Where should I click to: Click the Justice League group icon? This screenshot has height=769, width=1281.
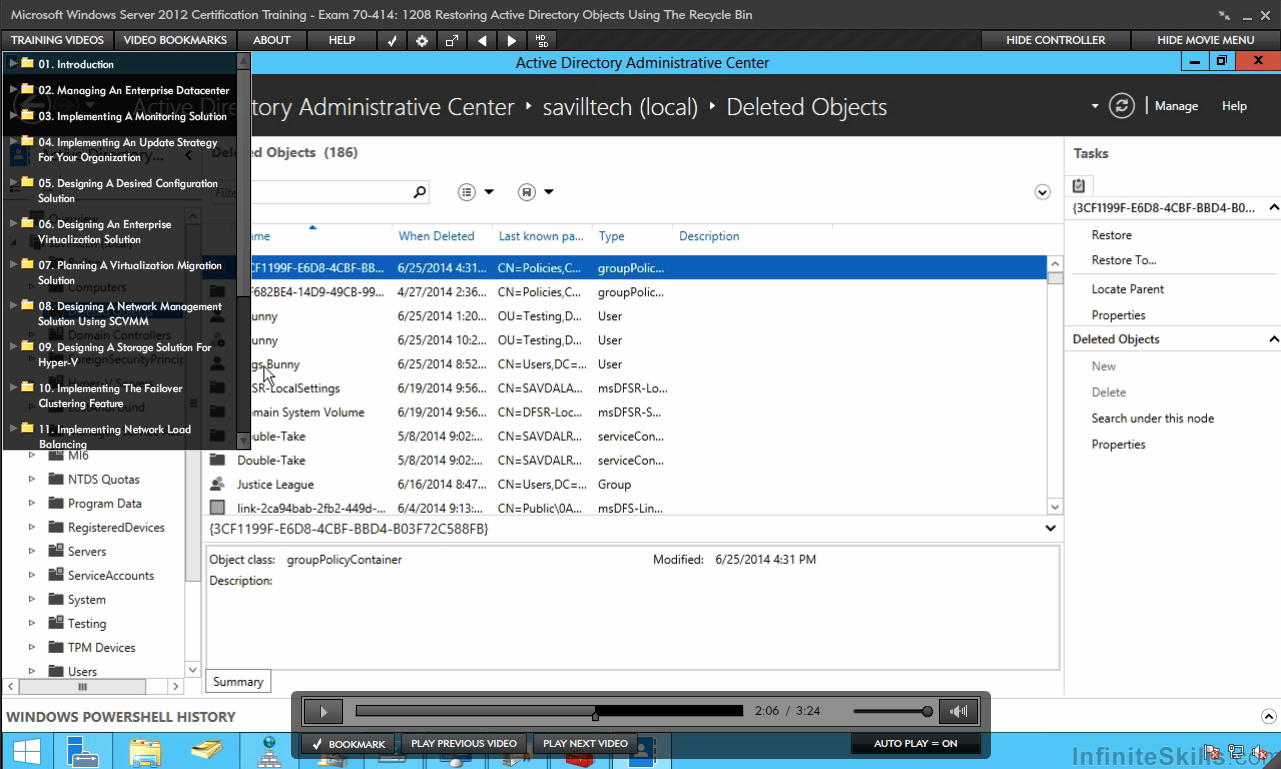217,484
